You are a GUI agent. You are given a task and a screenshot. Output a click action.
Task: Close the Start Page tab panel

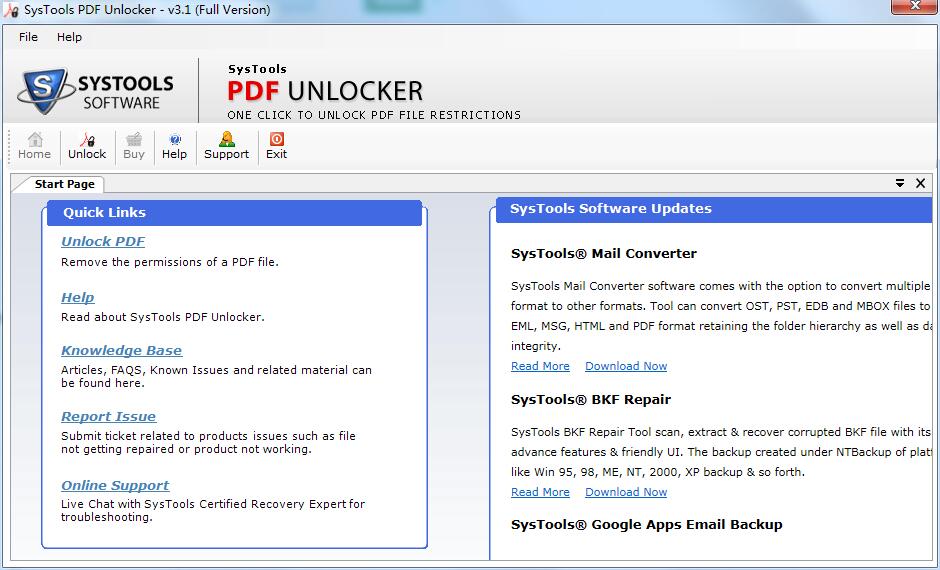tap(921, 183)
